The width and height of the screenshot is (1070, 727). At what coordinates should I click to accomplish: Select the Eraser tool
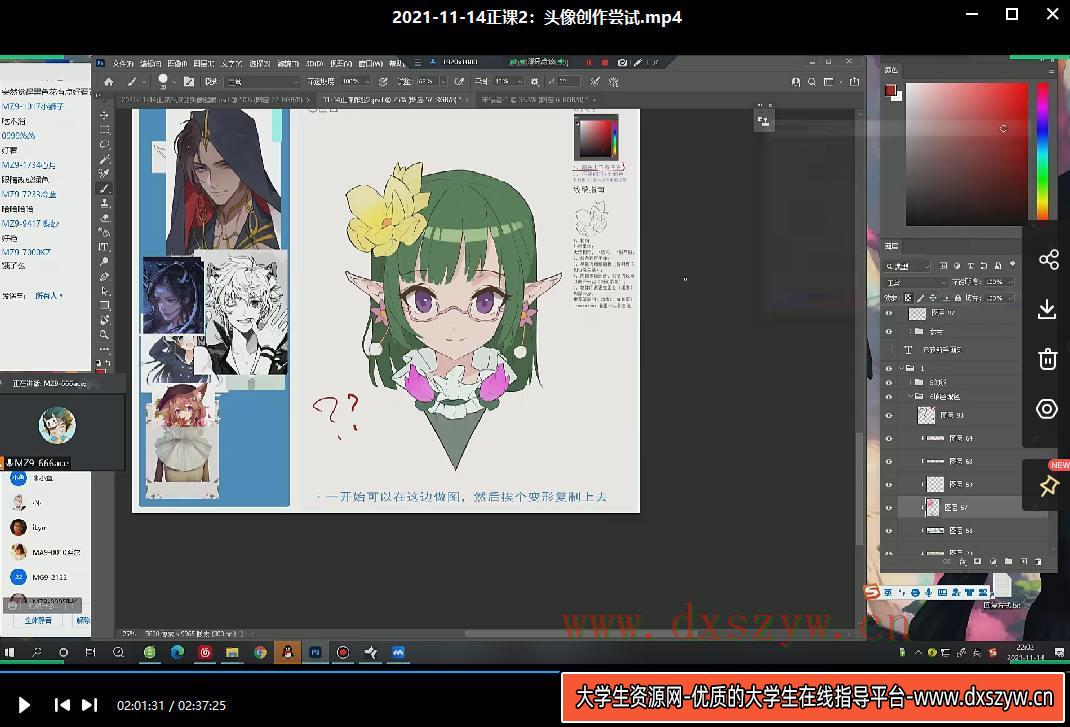click(x=104, y=218)
